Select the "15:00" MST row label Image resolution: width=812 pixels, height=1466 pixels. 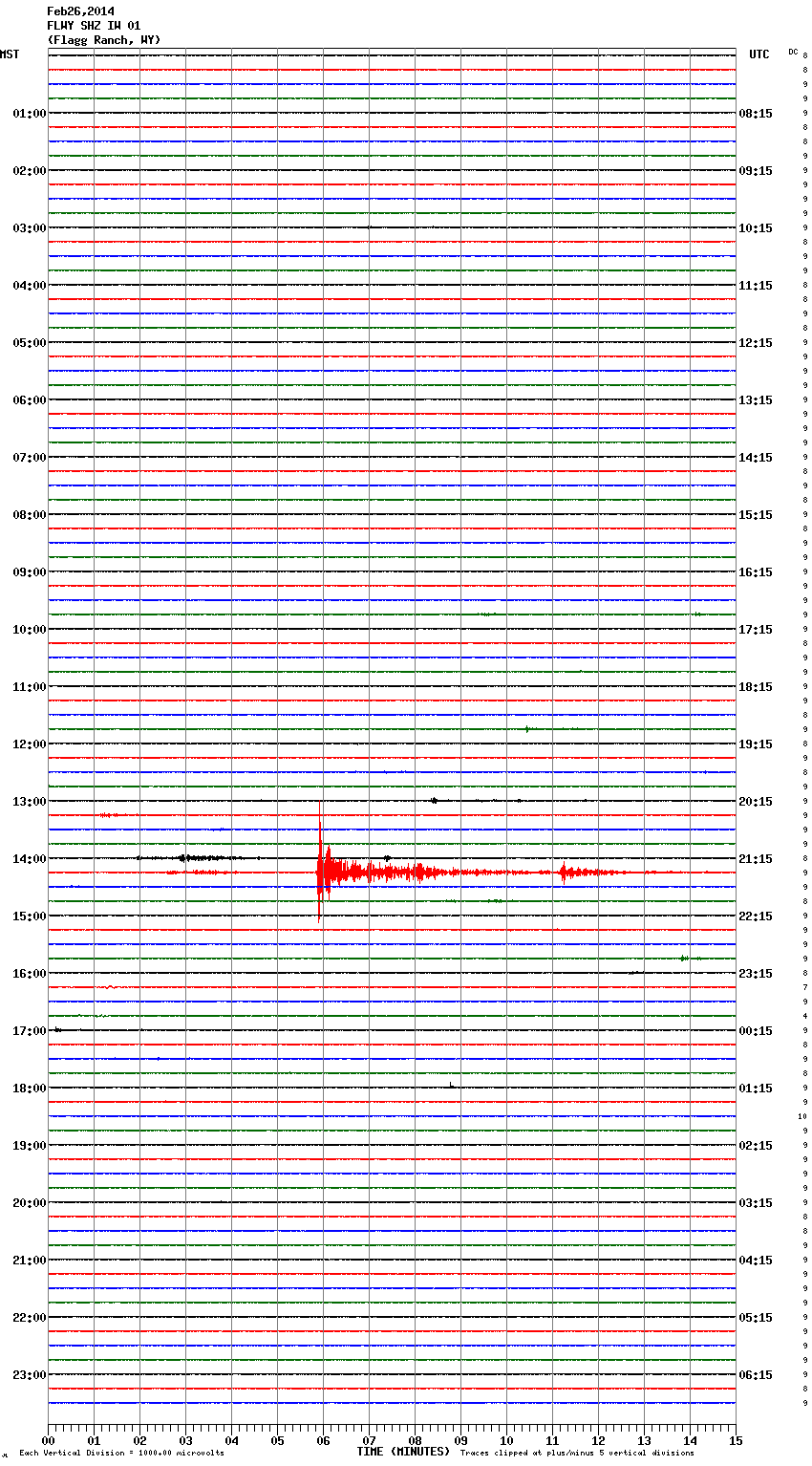coord(29,916)
